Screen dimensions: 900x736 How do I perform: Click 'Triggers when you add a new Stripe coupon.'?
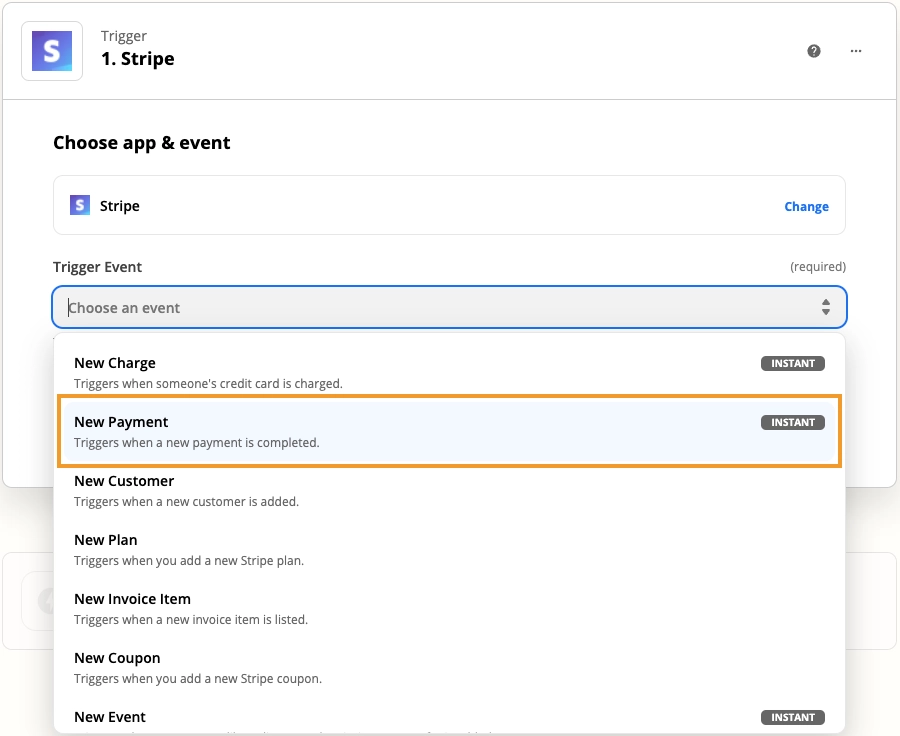[x=198, y=679]
